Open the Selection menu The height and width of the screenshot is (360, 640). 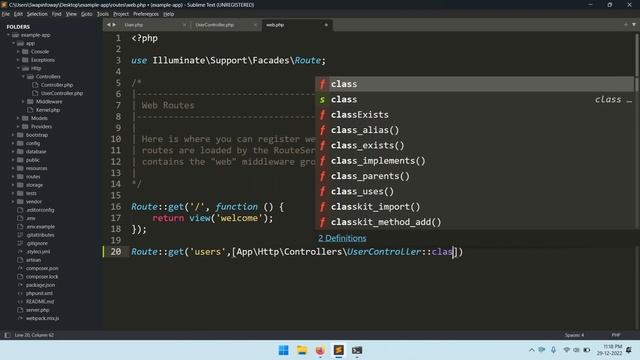[37, 14]
